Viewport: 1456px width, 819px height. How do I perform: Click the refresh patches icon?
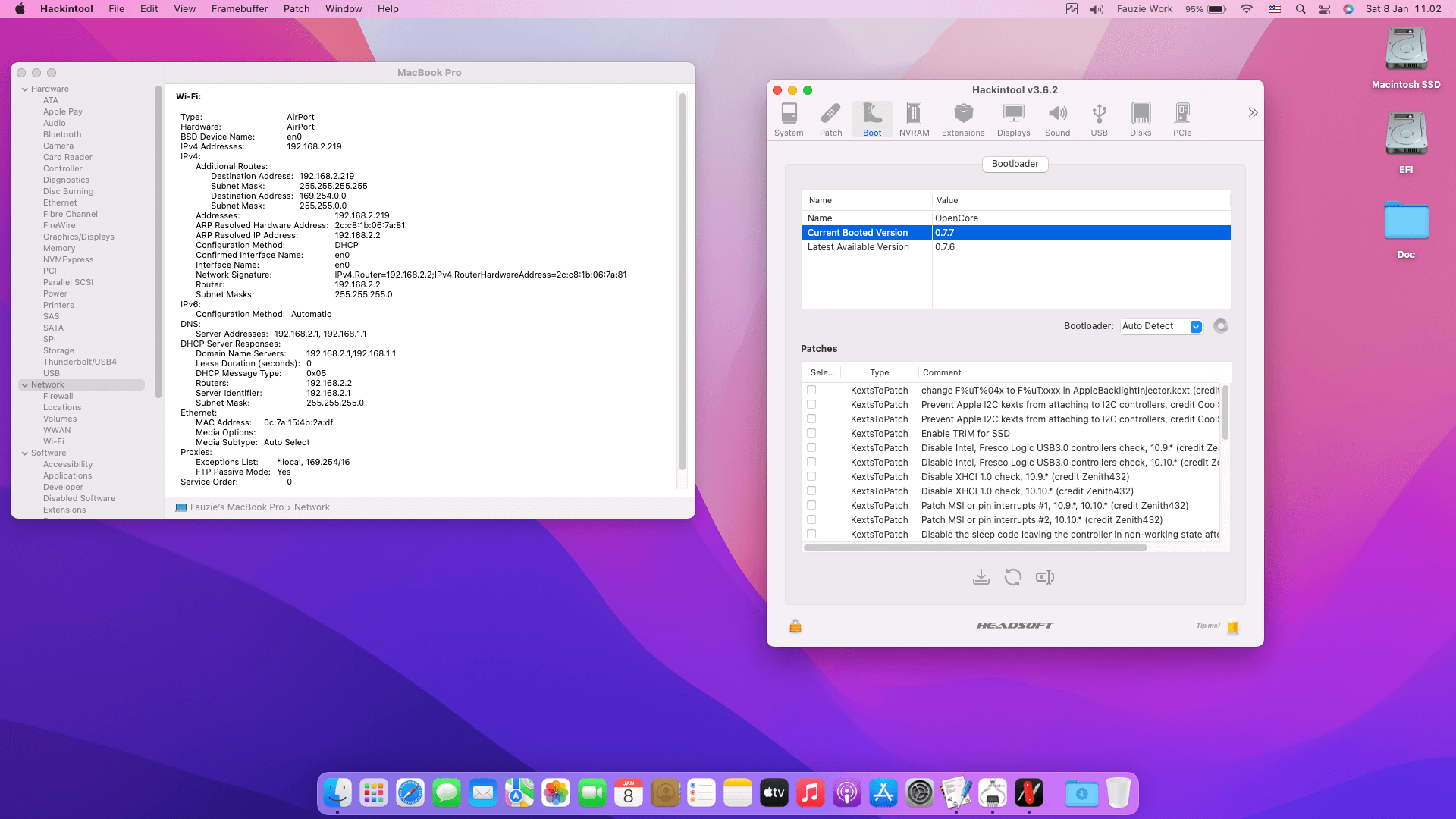pyautogui.click(x=1013, y=577)
